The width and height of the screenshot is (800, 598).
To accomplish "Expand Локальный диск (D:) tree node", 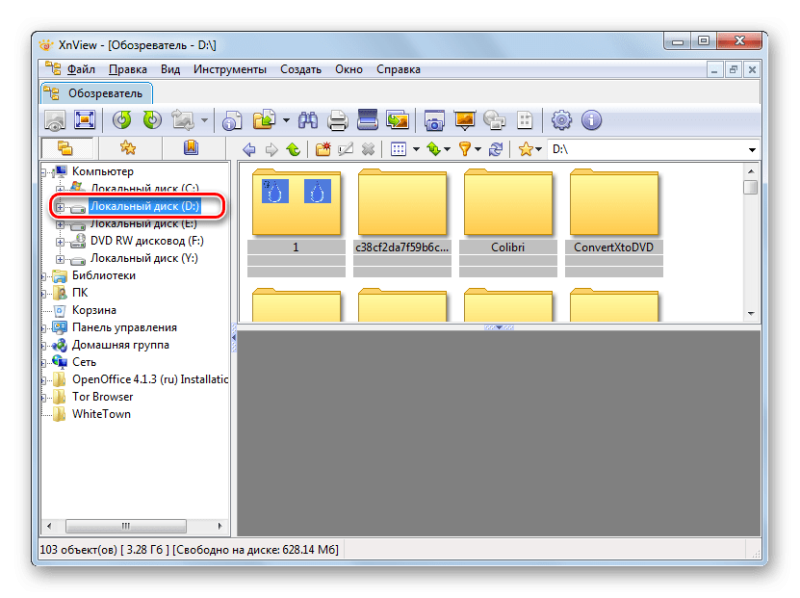I will [x=60, y=207].
